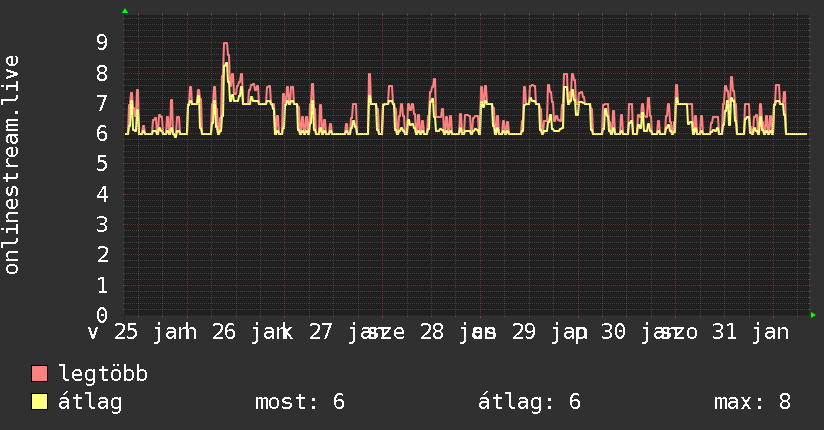Click the green arrow atop the y-axis

(125, 11)
